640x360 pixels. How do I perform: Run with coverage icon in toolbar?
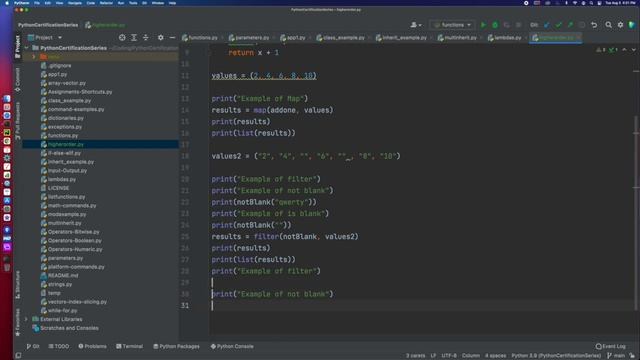tap(507, 25)
